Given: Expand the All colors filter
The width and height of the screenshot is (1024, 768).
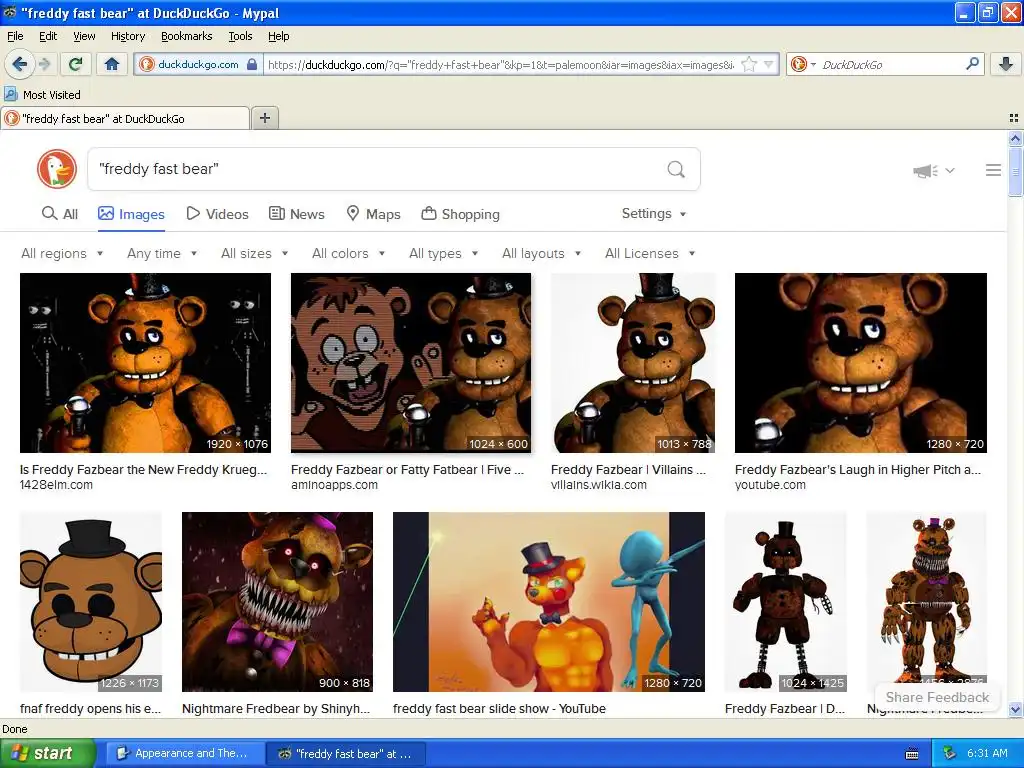Looking at the screenshot, I should click(x=348, y=253).
